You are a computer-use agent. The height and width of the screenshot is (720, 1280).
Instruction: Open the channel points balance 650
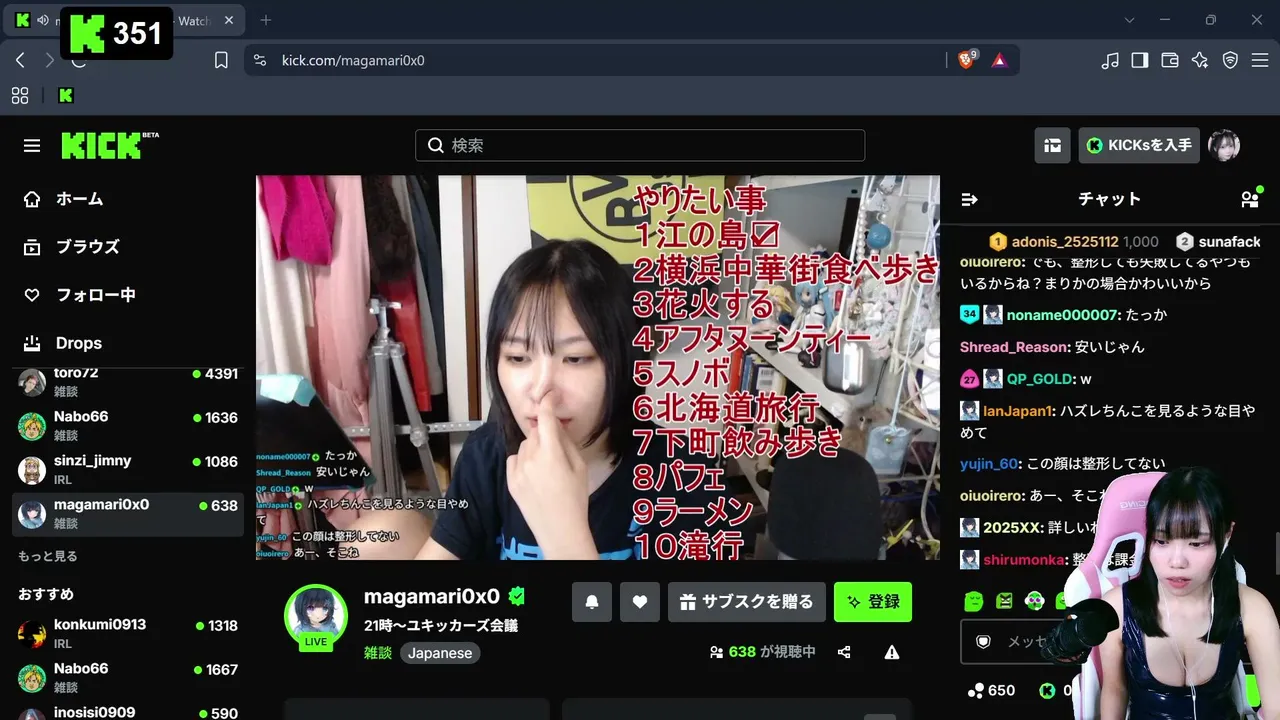point(992,690)
